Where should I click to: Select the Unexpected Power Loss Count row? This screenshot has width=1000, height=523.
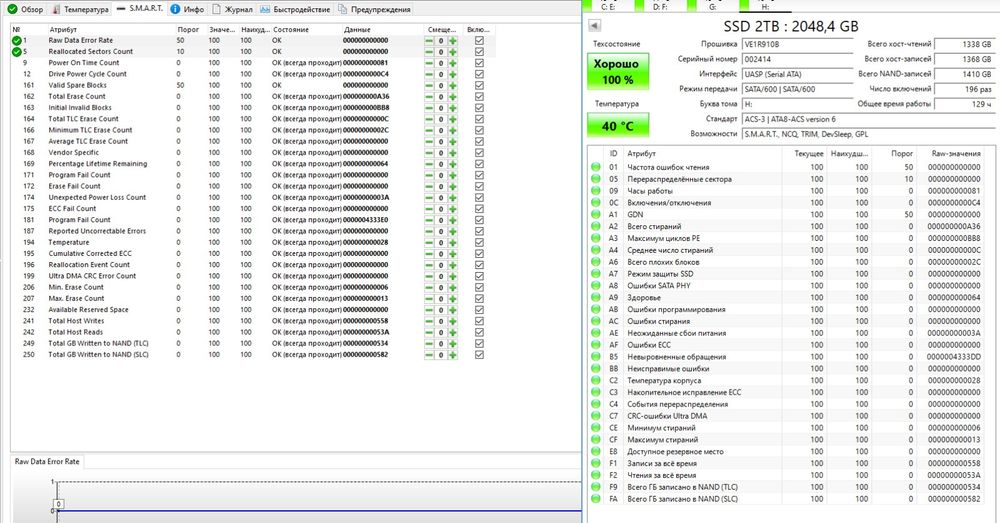click(x=253, y=198)
